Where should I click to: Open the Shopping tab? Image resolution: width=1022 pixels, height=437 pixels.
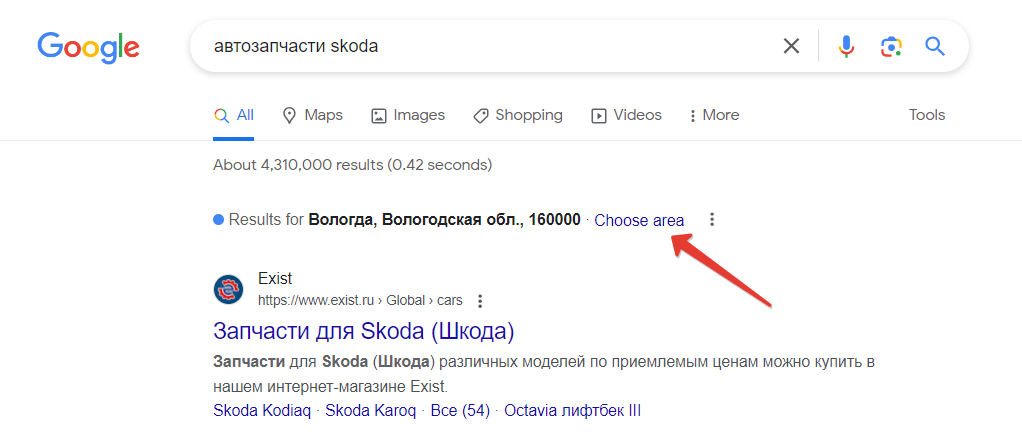518,115
